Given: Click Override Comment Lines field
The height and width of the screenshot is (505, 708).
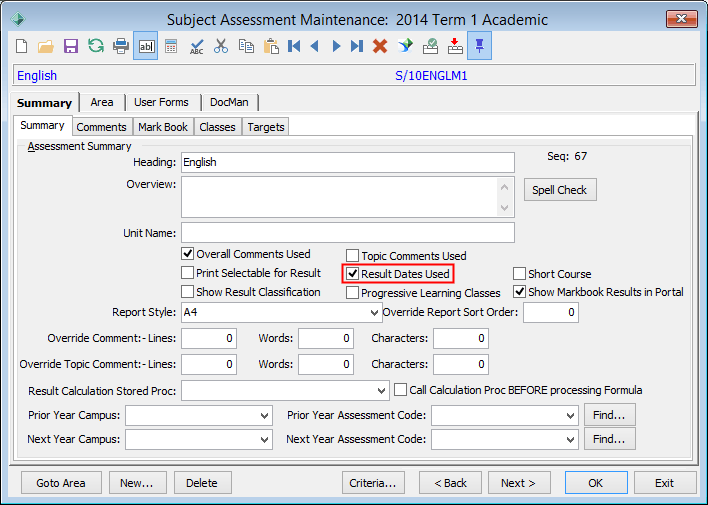Looking at the screenshot, I should tap(209, 338).
